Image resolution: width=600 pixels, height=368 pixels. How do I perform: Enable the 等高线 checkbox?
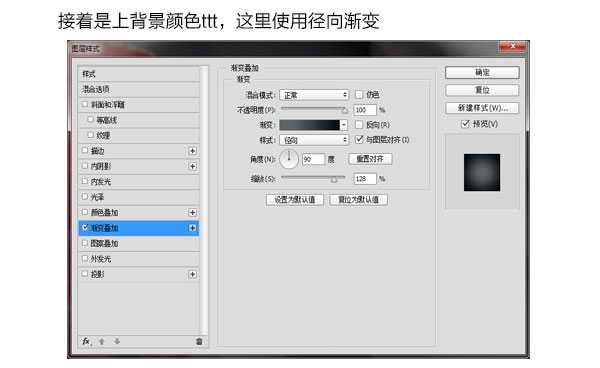pyautogui.click(x=90, y=120)
